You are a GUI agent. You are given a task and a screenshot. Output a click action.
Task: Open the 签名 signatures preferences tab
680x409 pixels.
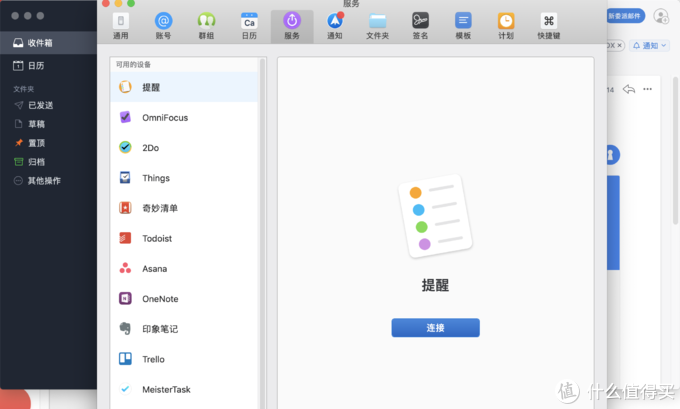point(420,26)
